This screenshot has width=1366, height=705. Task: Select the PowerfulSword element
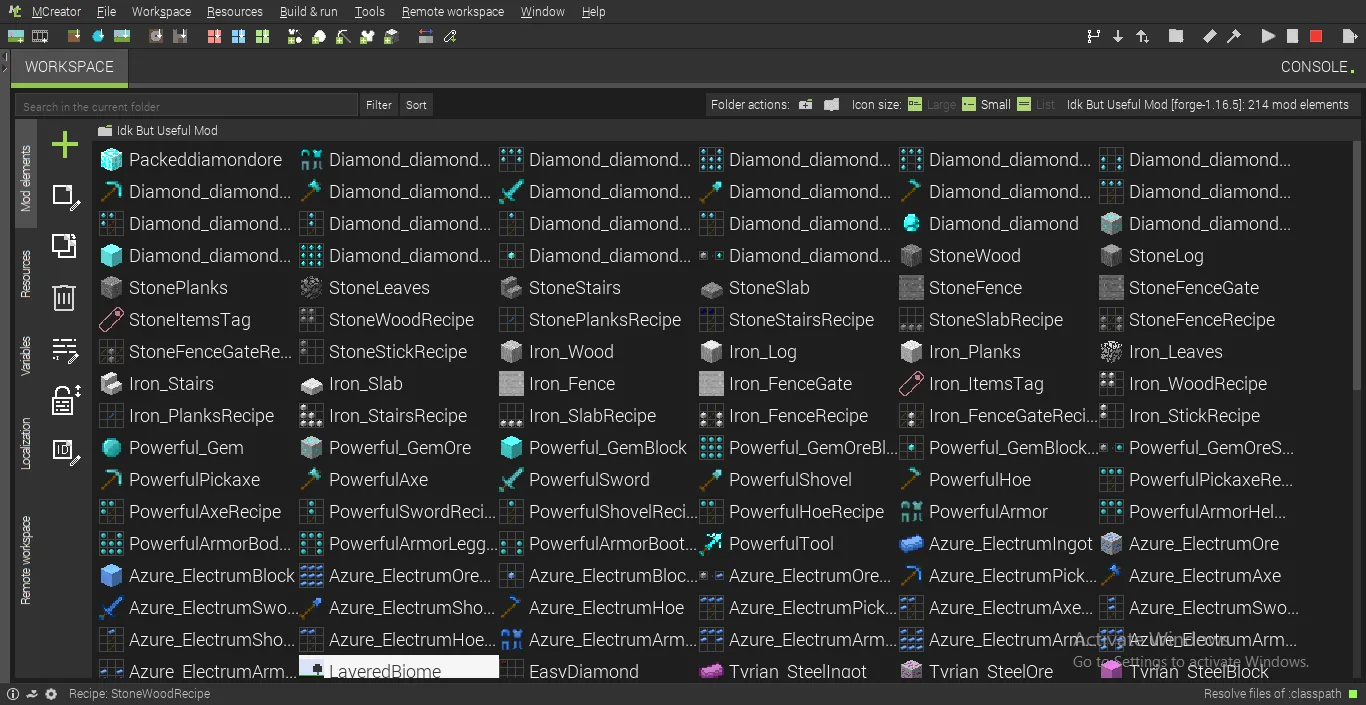(576, 480)
